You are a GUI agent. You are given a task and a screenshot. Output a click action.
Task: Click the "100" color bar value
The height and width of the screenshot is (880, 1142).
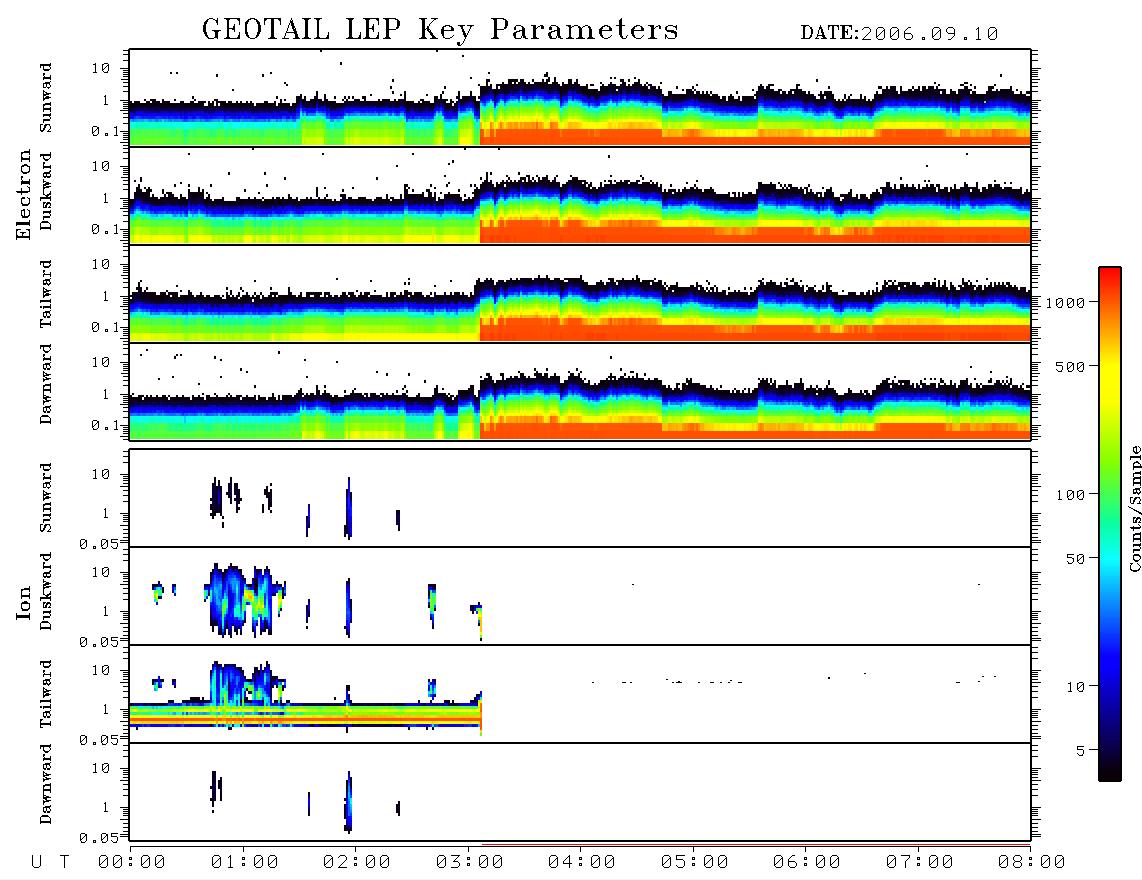pos(1070,495)
